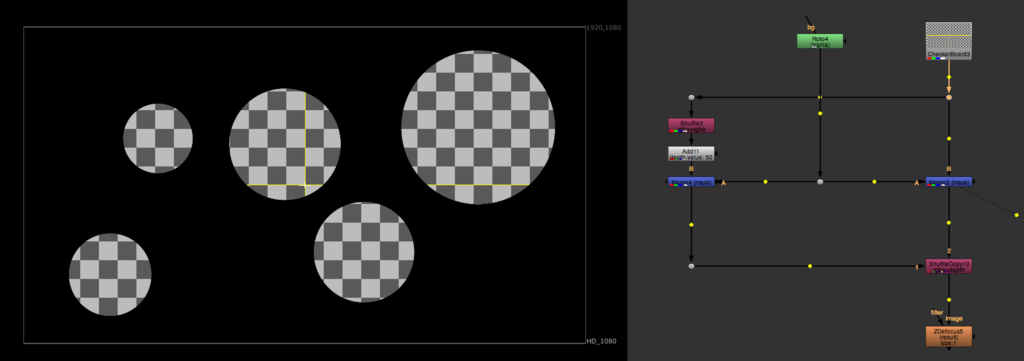This screenshot has width=1024, height=361.
Task: Click the filter input label on ZDefocus5
Action: point(936,313)
